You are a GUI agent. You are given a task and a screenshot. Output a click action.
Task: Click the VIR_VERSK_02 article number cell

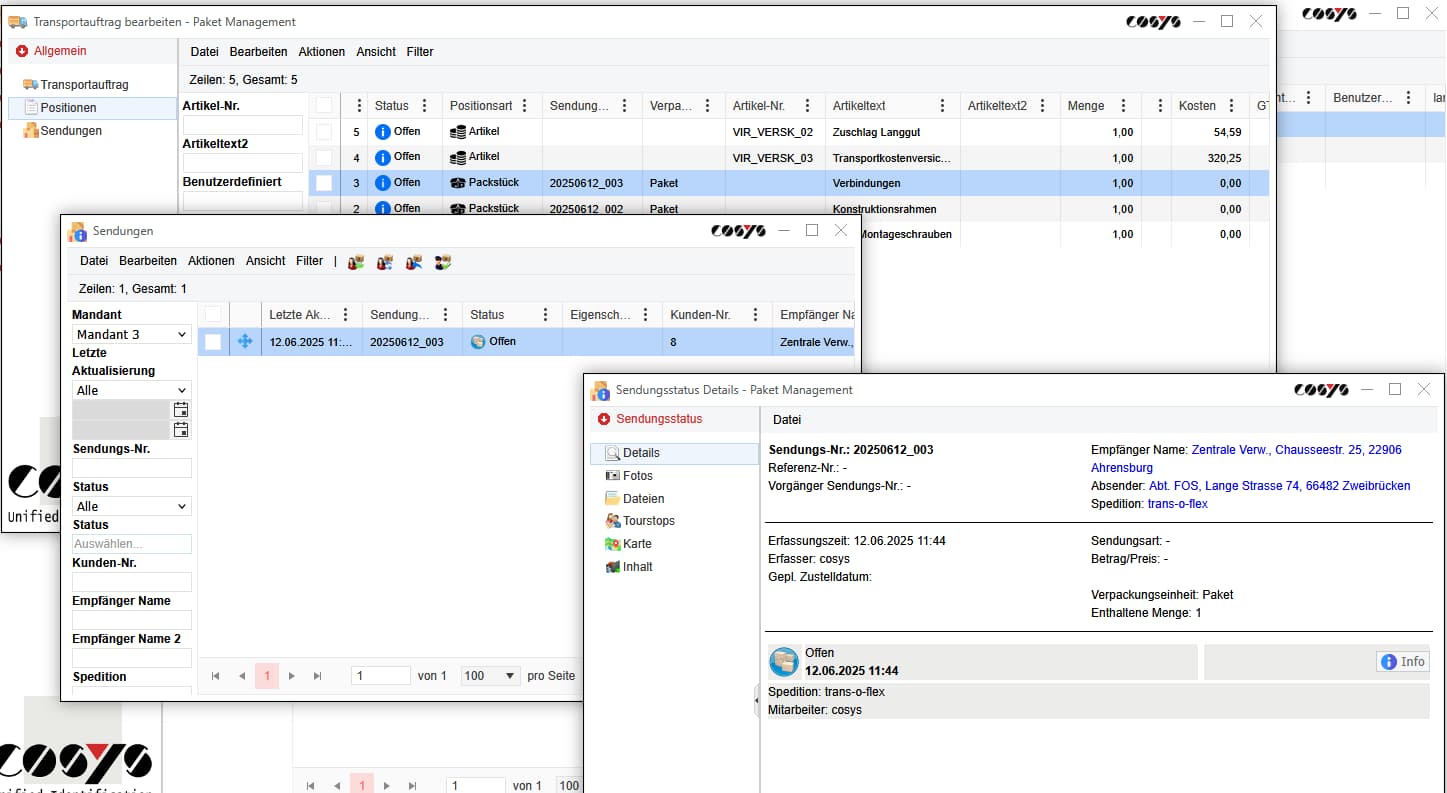(775, 131)
